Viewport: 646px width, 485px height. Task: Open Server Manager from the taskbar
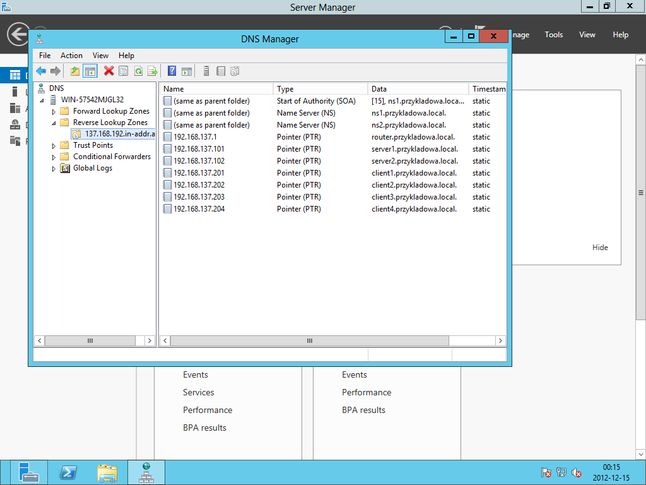[29, 473]
